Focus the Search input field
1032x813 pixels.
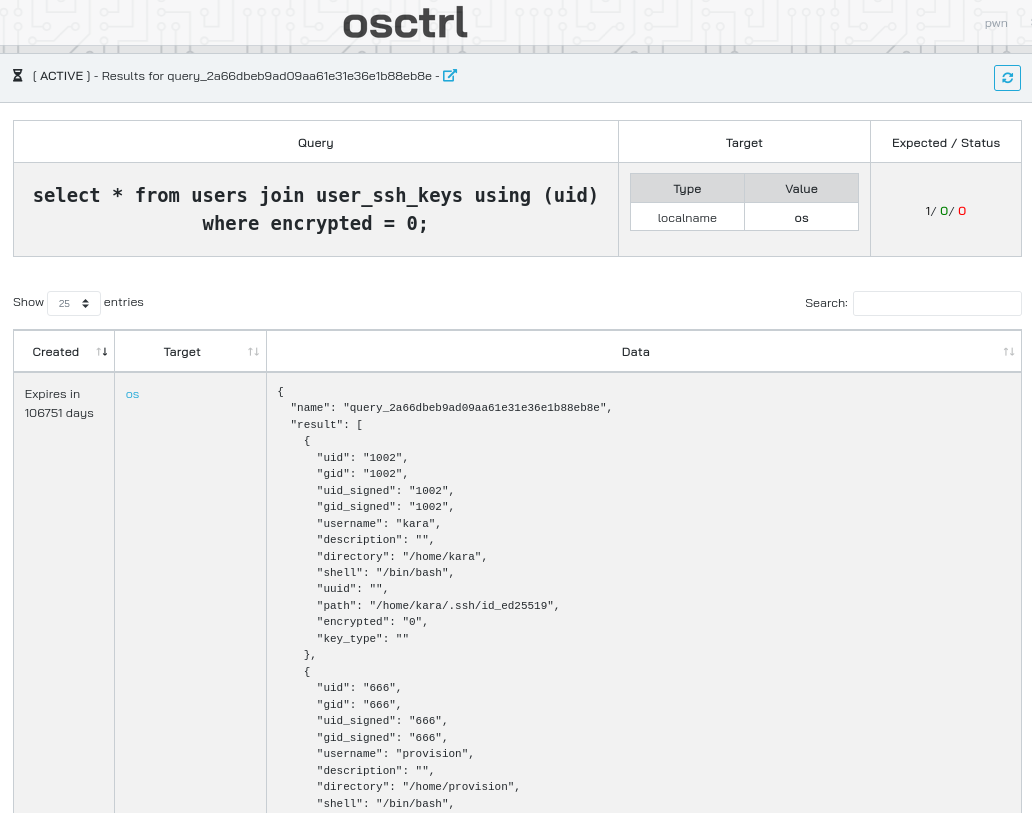937,303
